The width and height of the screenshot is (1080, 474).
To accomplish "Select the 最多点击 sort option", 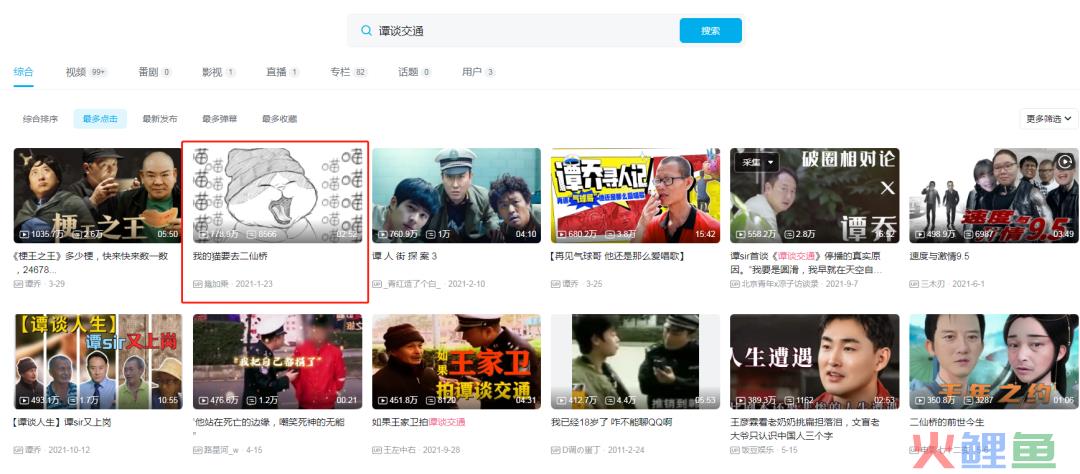I will [100, 118].
